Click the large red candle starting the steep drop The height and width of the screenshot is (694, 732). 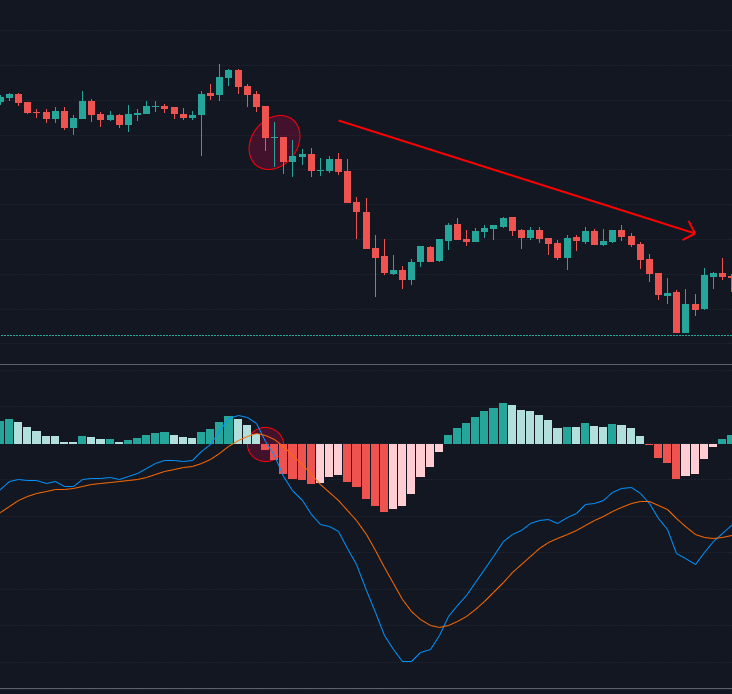pyautogui.click(x=348, y=187)
